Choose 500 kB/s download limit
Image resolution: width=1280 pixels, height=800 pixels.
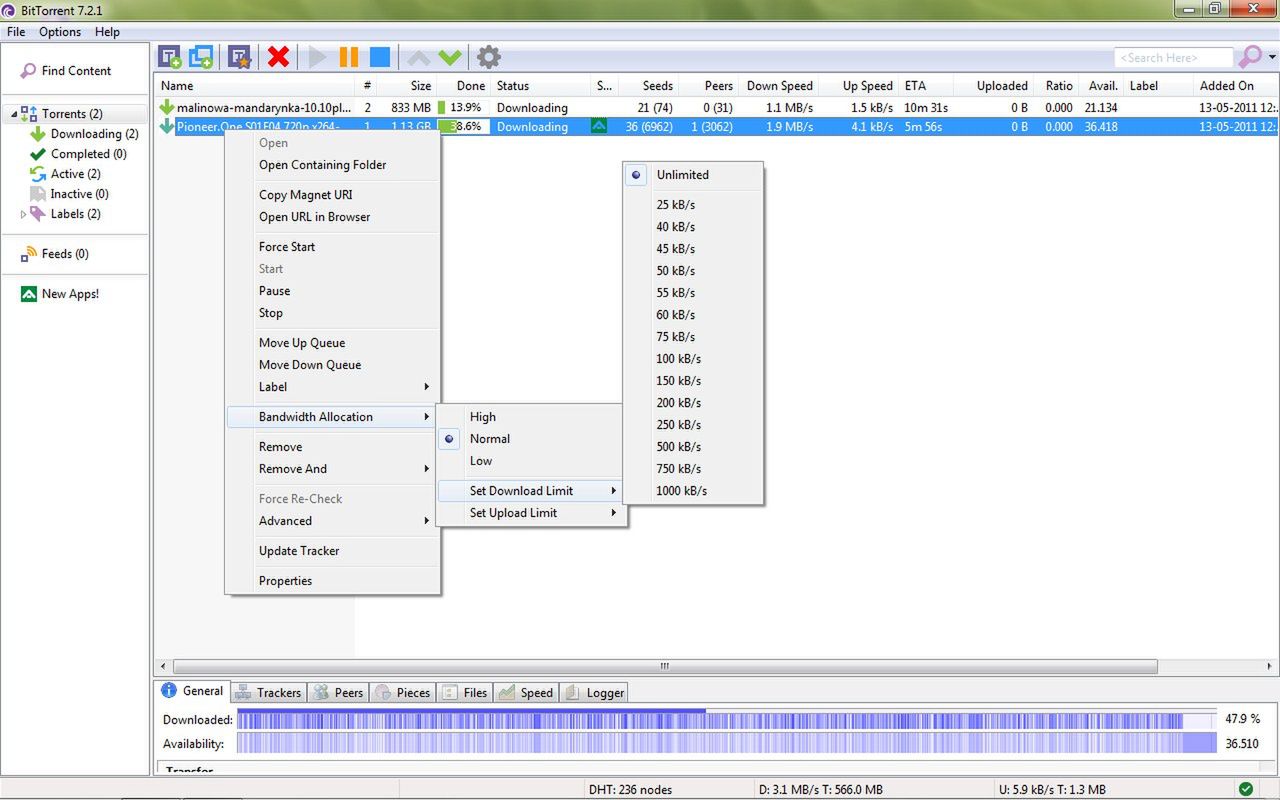tap(693, 447)
